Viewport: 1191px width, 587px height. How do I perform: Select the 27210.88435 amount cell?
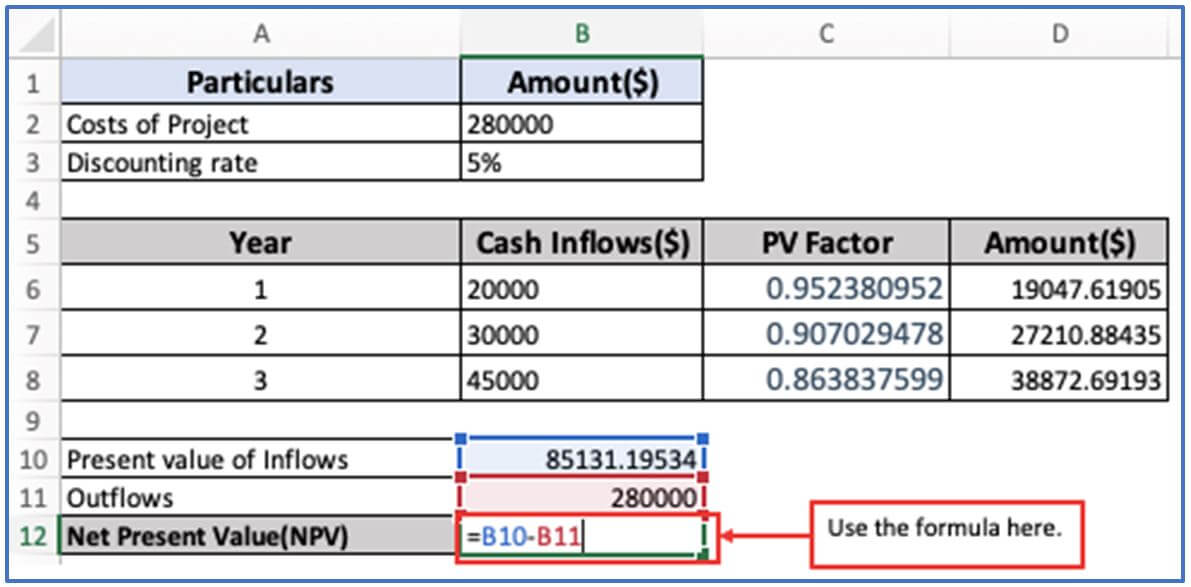(1060, 334)
